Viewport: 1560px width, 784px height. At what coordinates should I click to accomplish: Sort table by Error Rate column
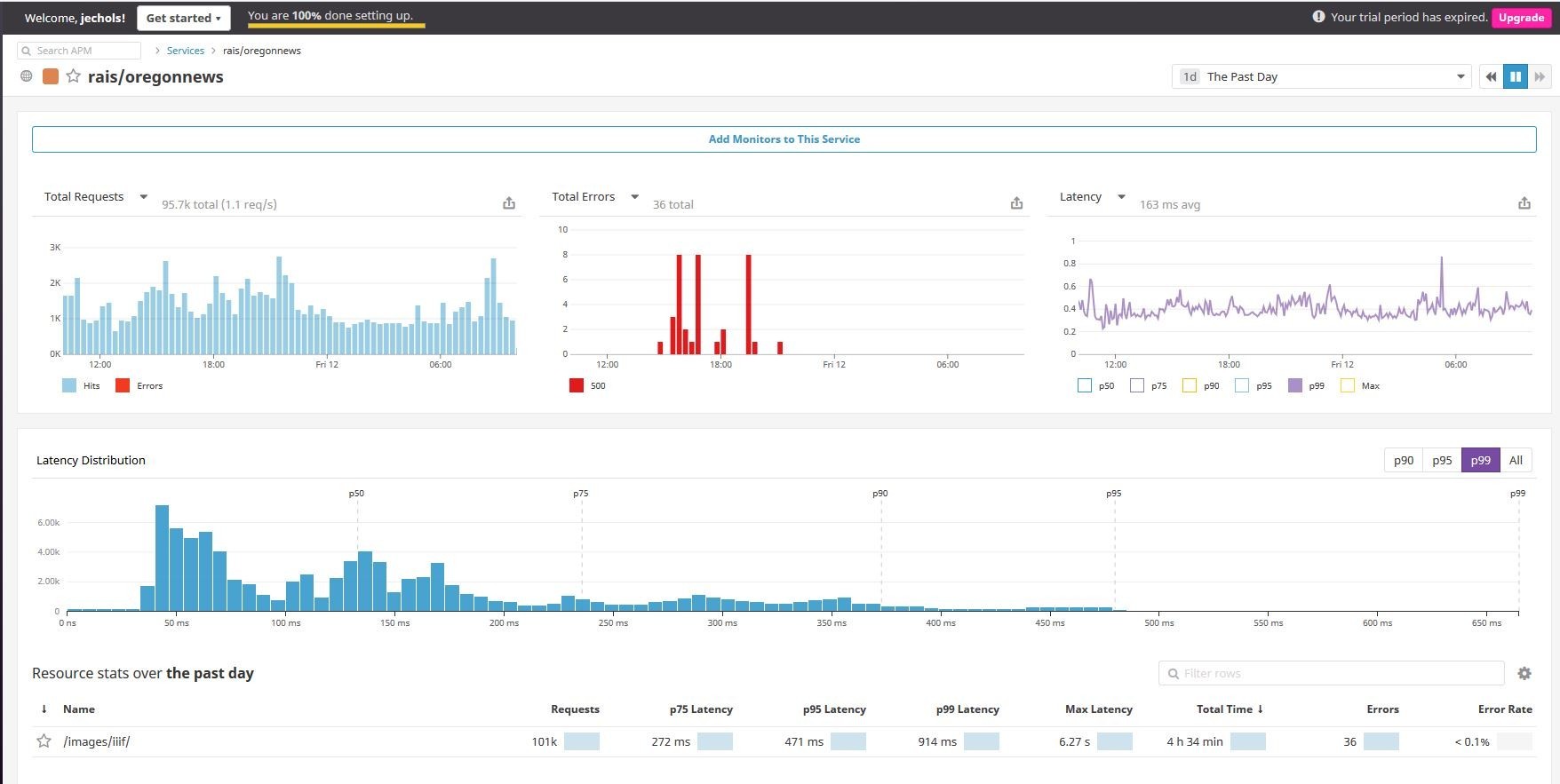pos(1505,709)
